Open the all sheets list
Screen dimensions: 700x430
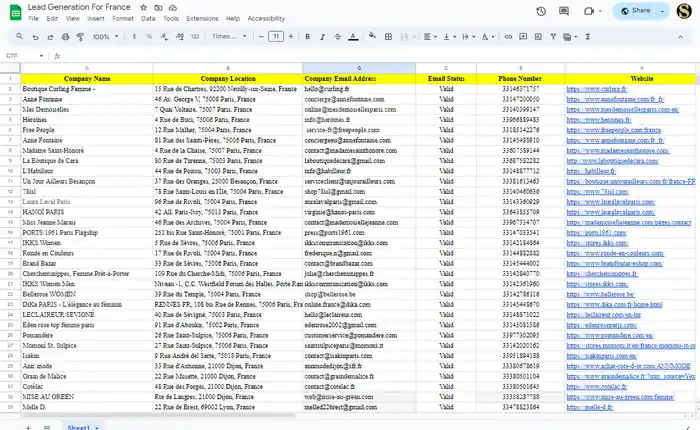pos(47,427)
